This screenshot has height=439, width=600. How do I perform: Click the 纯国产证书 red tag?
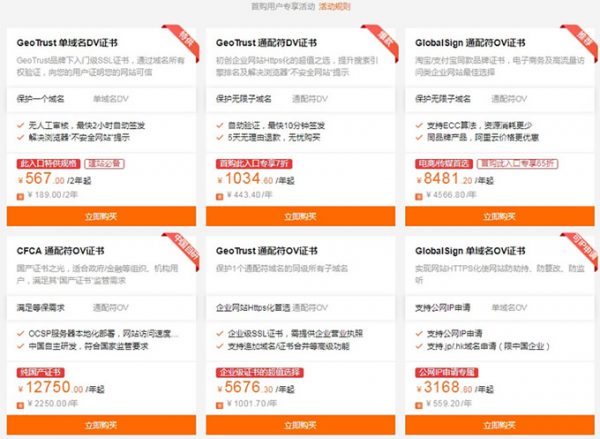click(41, 372)
